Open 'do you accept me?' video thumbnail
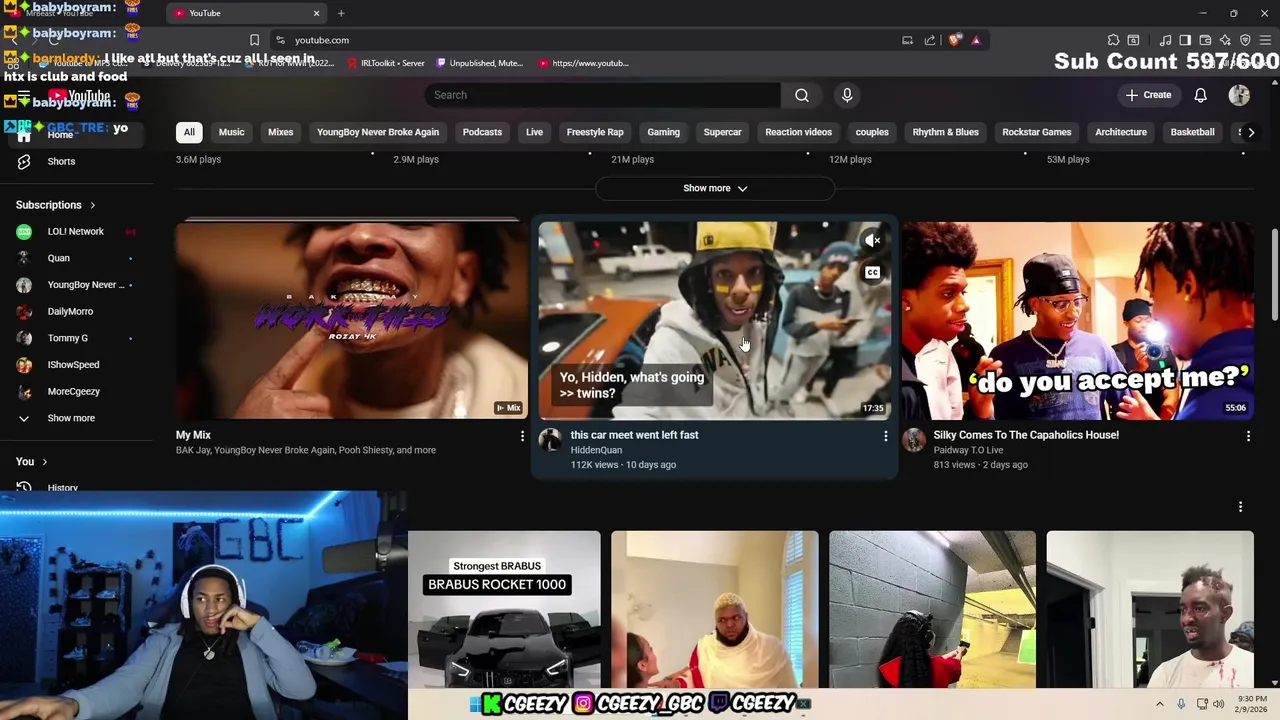 click(x=1077, y=320)
